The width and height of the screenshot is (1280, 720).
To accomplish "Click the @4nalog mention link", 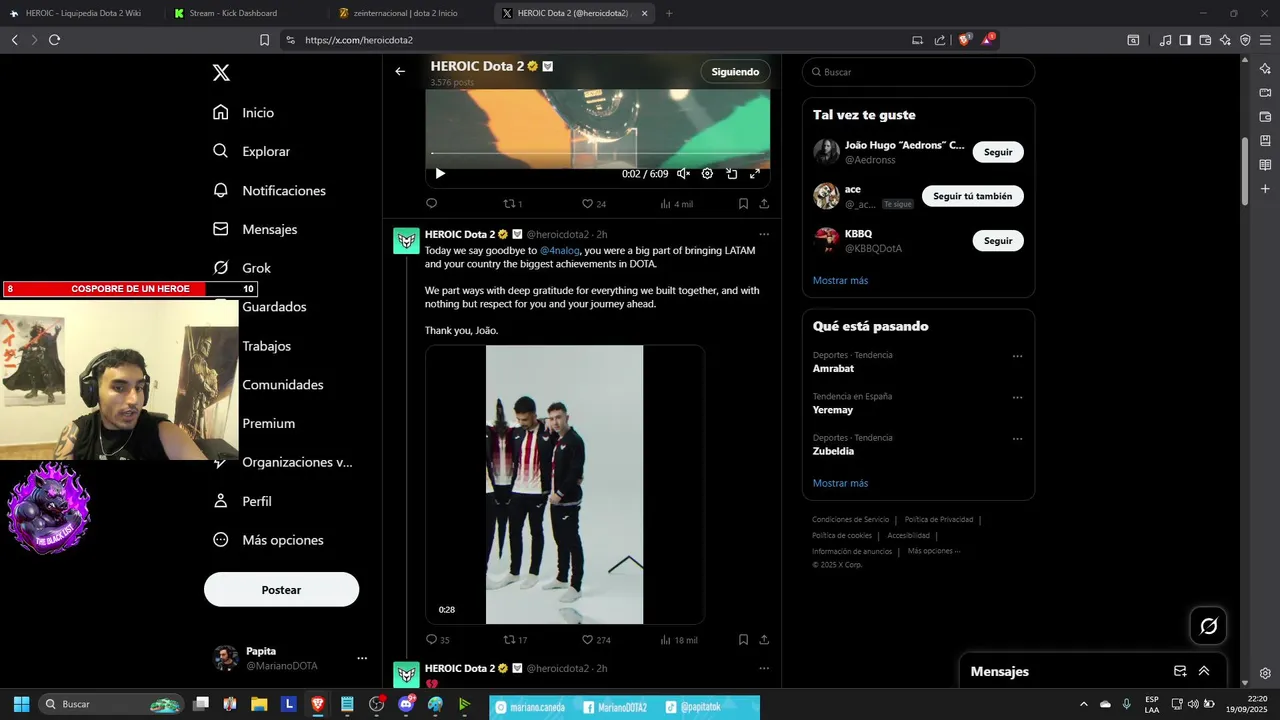I will (560, 250).
